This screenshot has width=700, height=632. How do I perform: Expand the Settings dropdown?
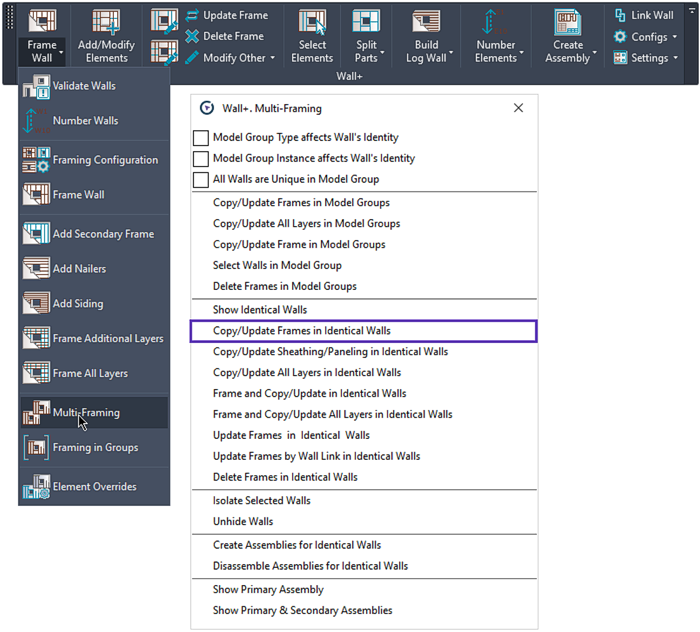[x=648, y=58]
